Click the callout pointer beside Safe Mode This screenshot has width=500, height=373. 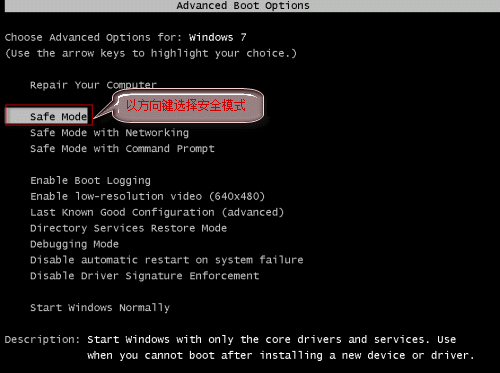pyautogui.click(x=103, y=109)
